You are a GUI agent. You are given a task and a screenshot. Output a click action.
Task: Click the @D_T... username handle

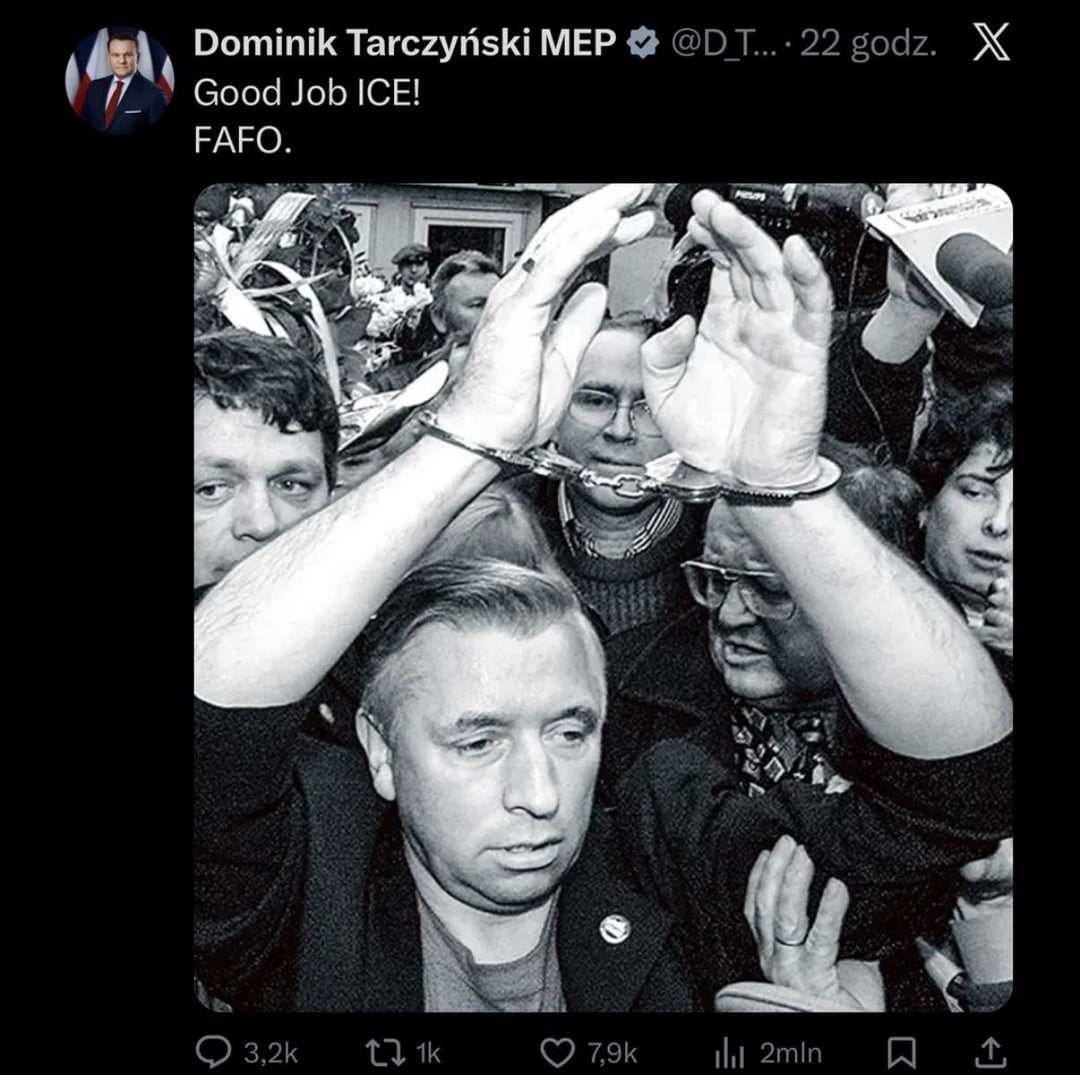pos(723,43)
